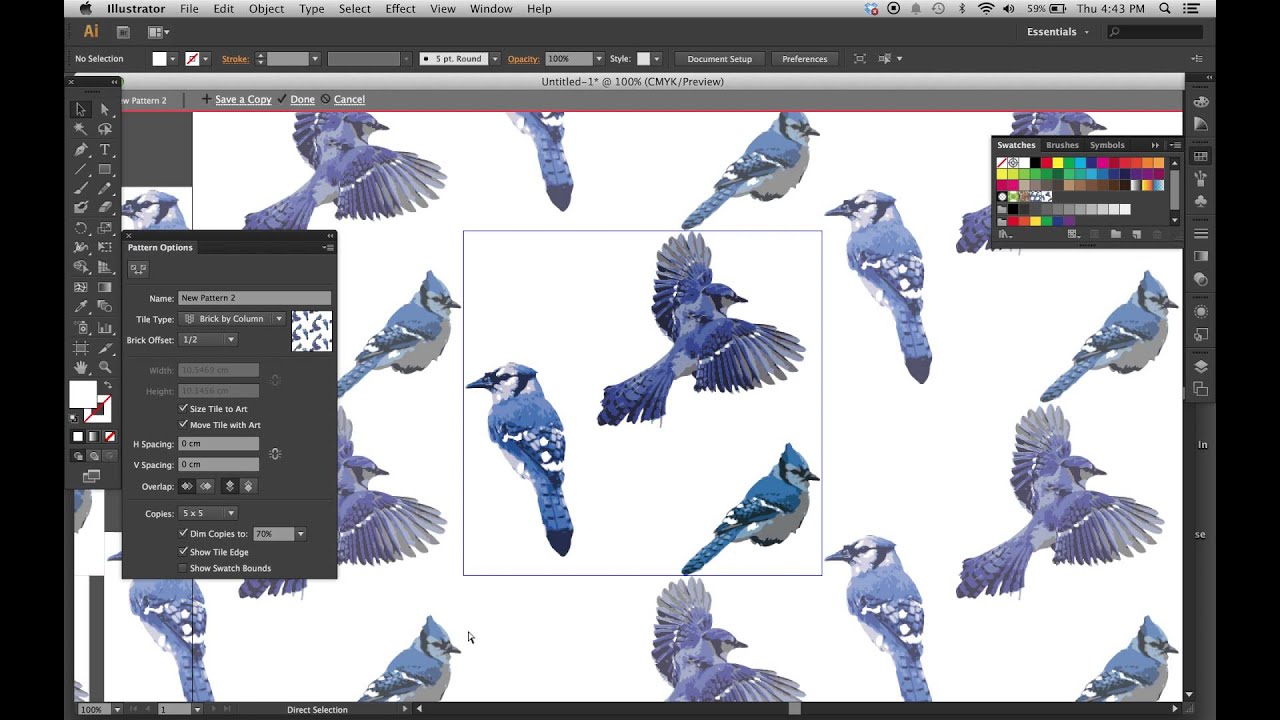Uncheck Size Tile to Art
Viewport: 1280px width, 720px height.
[183, 408]
